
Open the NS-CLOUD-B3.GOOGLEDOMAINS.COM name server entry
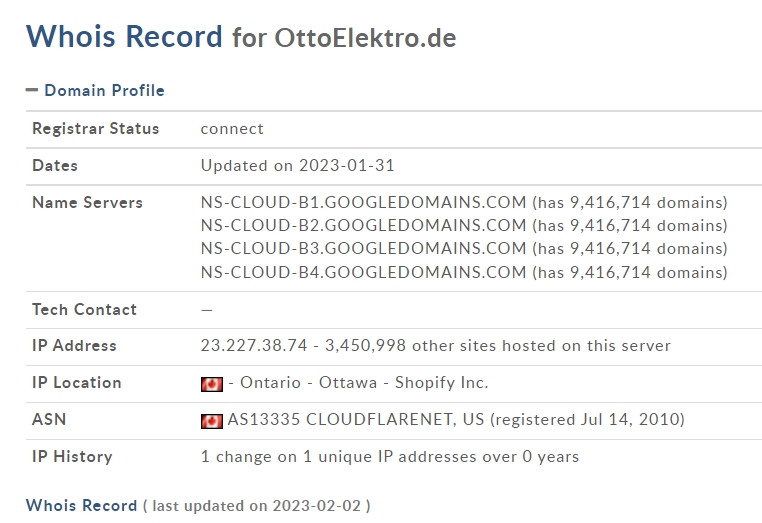click(364, 248)
